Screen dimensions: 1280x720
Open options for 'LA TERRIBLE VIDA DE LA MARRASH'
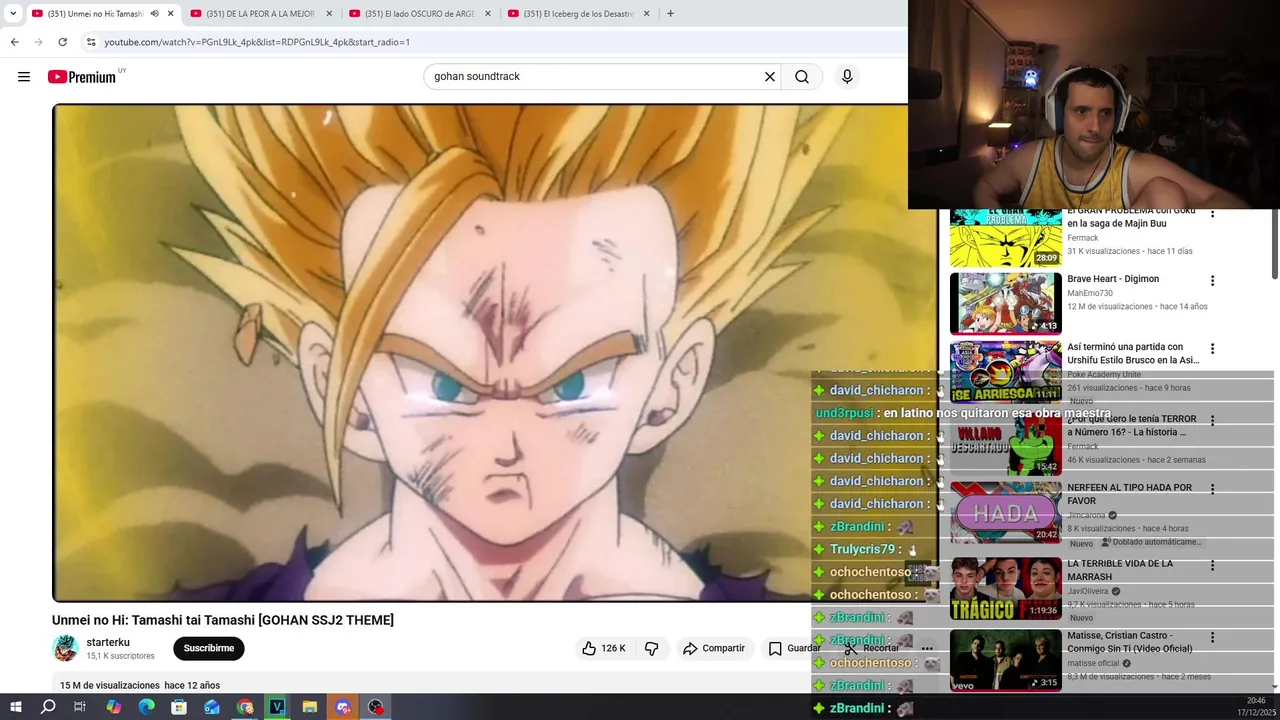(x=1212, y=566)
